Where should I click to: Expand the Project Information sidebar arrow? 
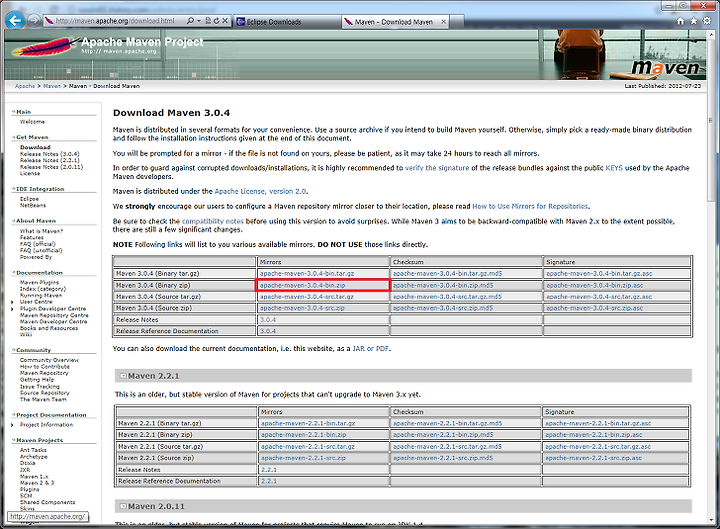(12, 425)
